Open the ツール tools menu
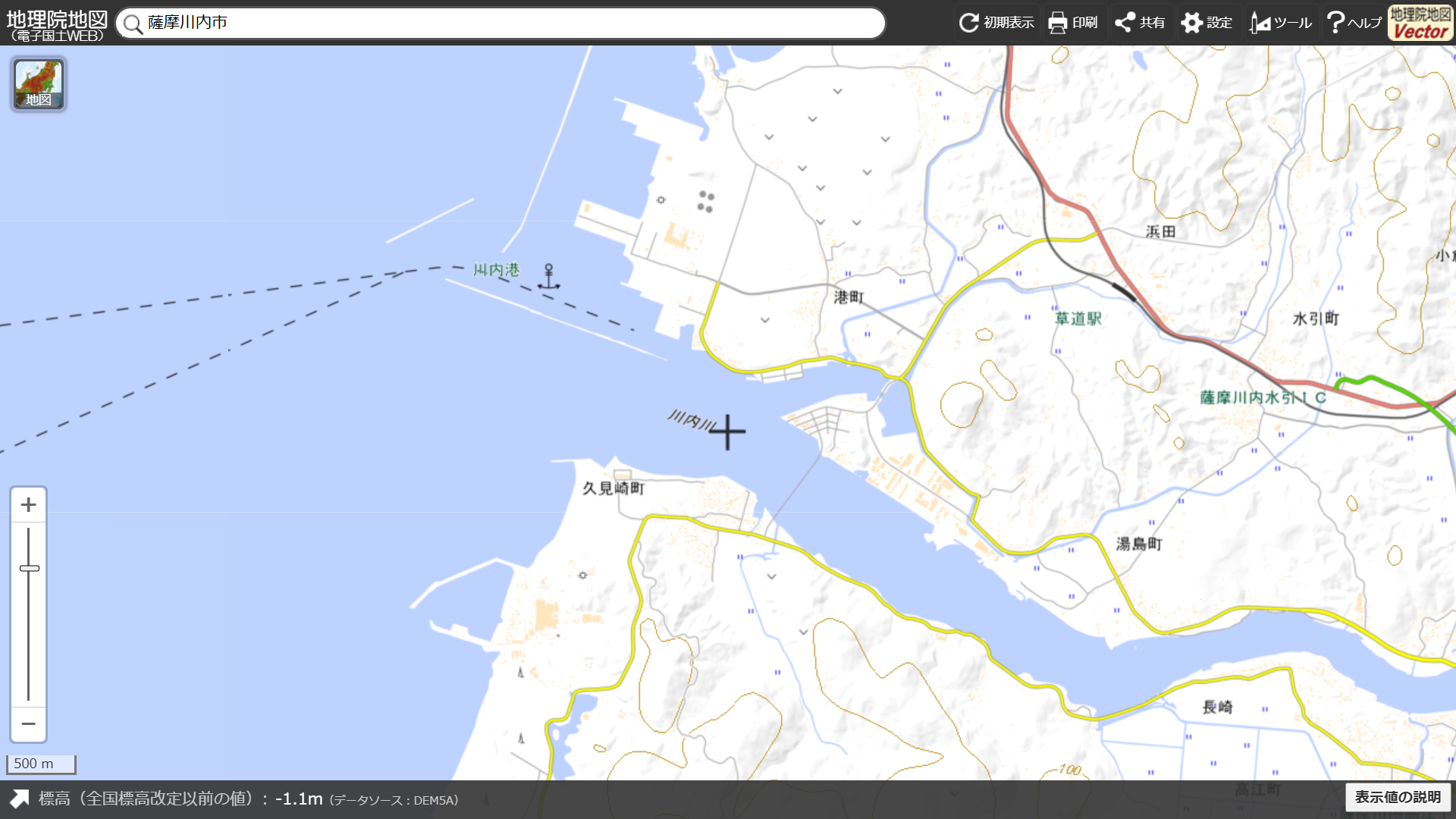 click(x=1281, y=23)
